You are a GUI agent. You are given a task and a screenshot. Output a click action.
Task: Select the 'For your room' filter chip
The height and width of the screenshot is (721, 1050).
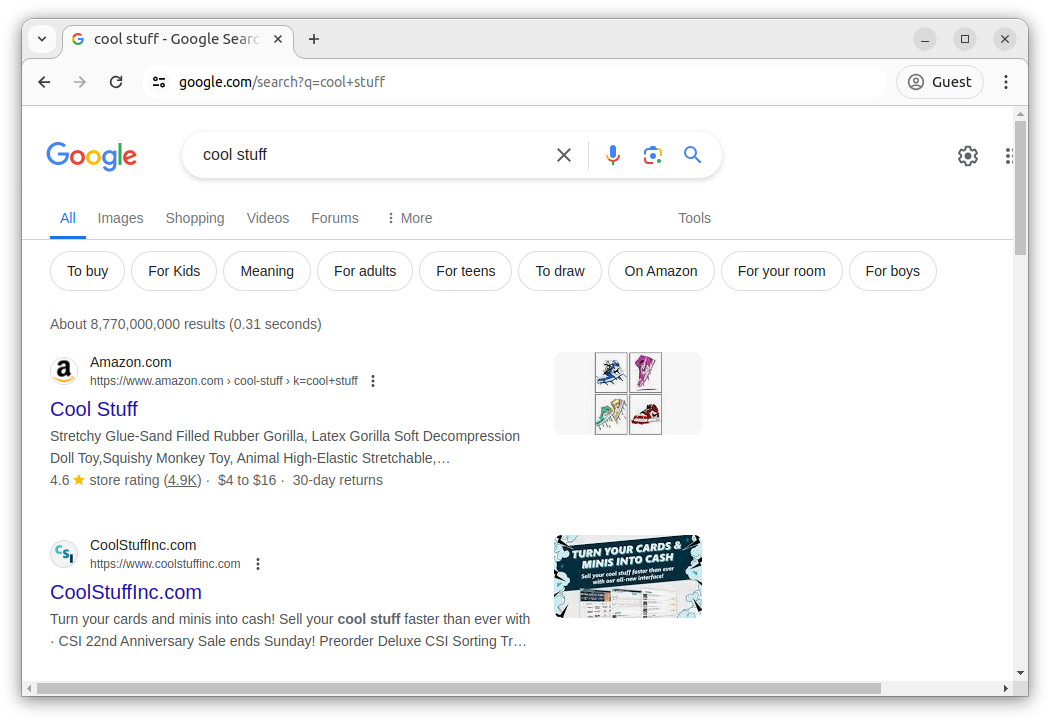click(781, 271)
